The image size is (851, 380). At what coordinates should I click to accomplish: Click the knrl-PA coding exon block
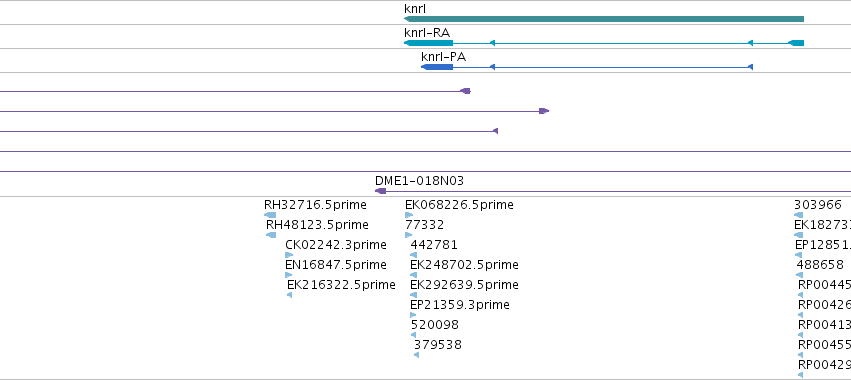437,67
